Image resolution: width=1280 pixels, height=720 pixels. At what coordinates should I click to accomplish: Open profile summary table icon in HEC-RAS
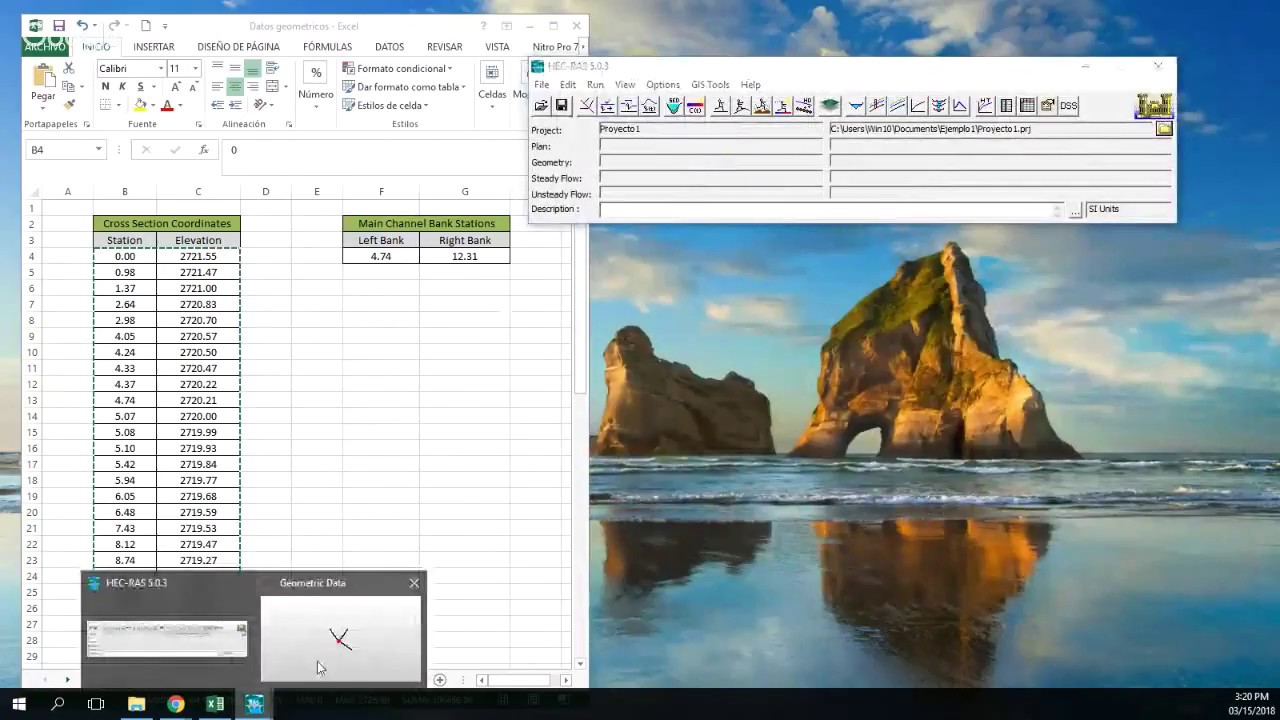[x=1027, y=105]
